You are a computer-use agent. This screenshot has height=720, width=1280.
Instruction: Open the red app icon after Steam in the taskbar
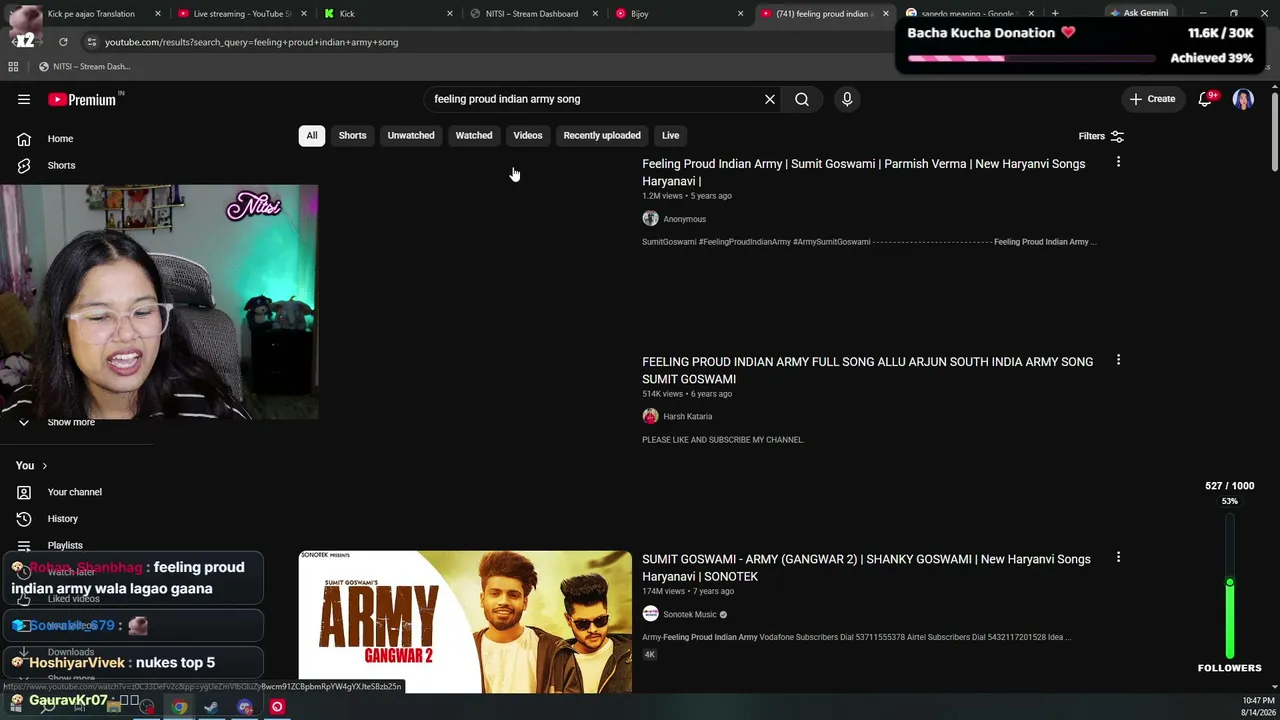[277, 707]
